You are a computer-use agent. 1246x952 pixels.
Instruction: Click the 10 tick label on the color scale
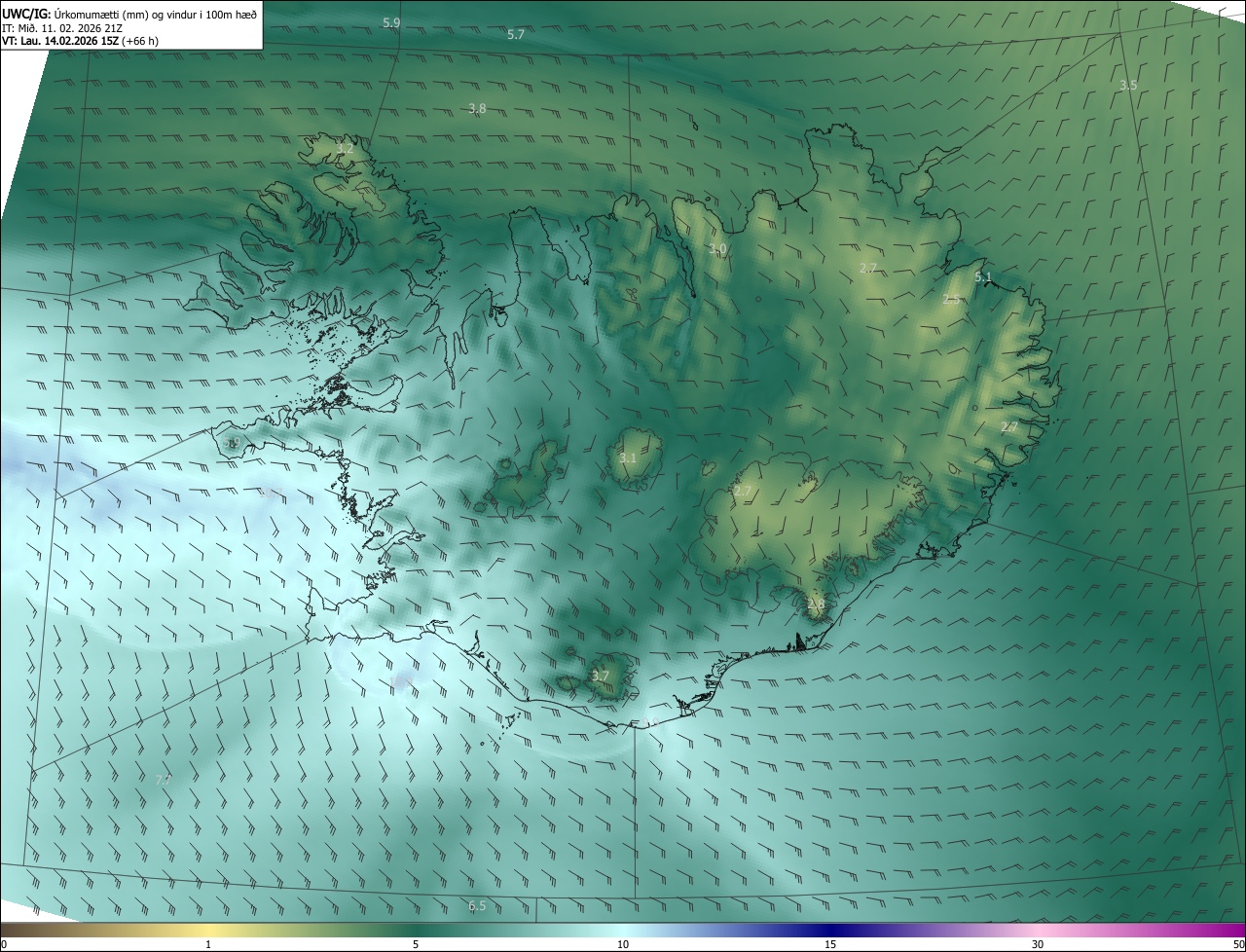[x=623, y=944]
